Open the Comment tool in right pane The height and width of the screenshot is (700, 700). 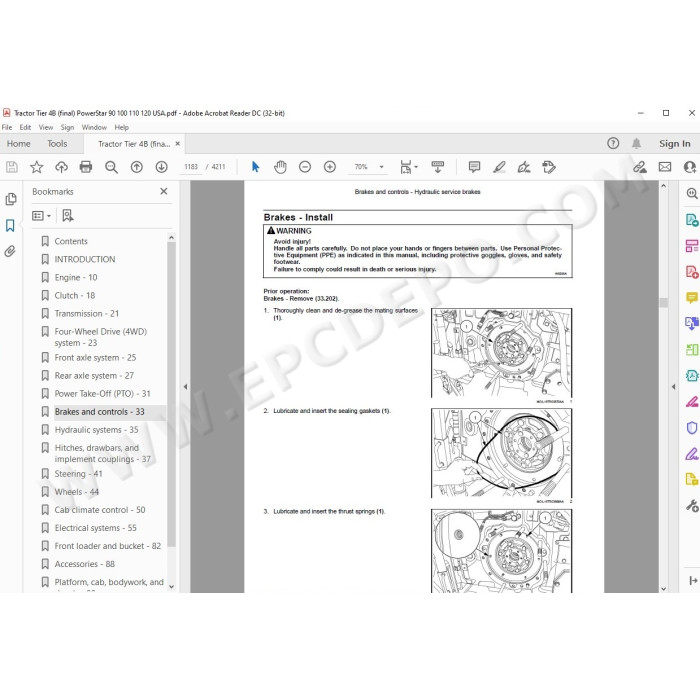pos(692,298)
